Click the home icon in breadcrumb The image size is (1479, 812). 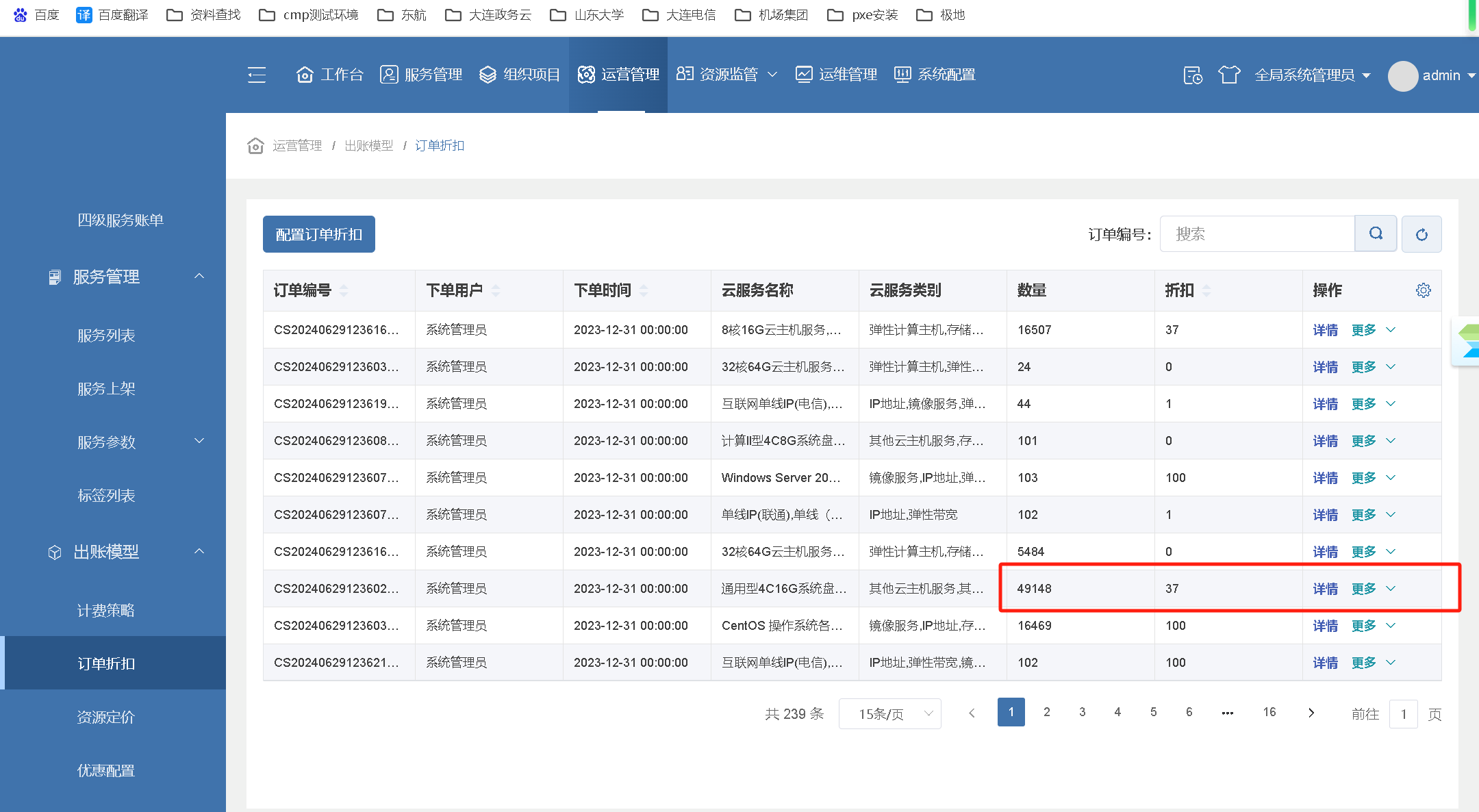[x=255, y=146]
